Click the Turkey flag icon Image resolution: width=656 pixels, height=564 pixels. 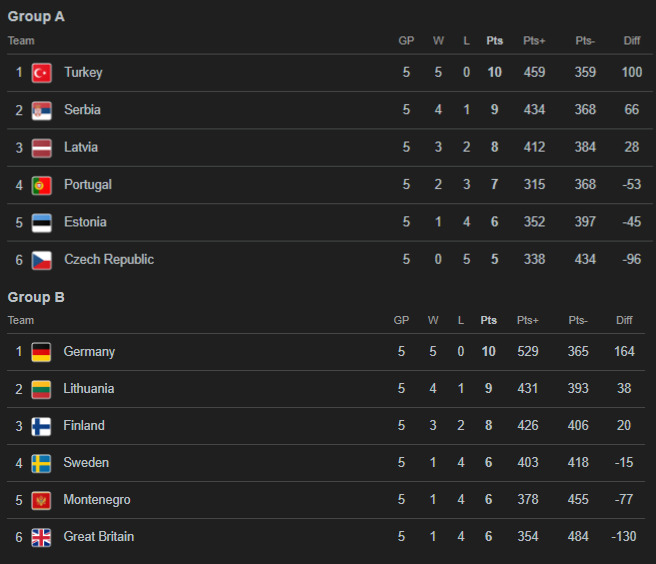(41, 72)
